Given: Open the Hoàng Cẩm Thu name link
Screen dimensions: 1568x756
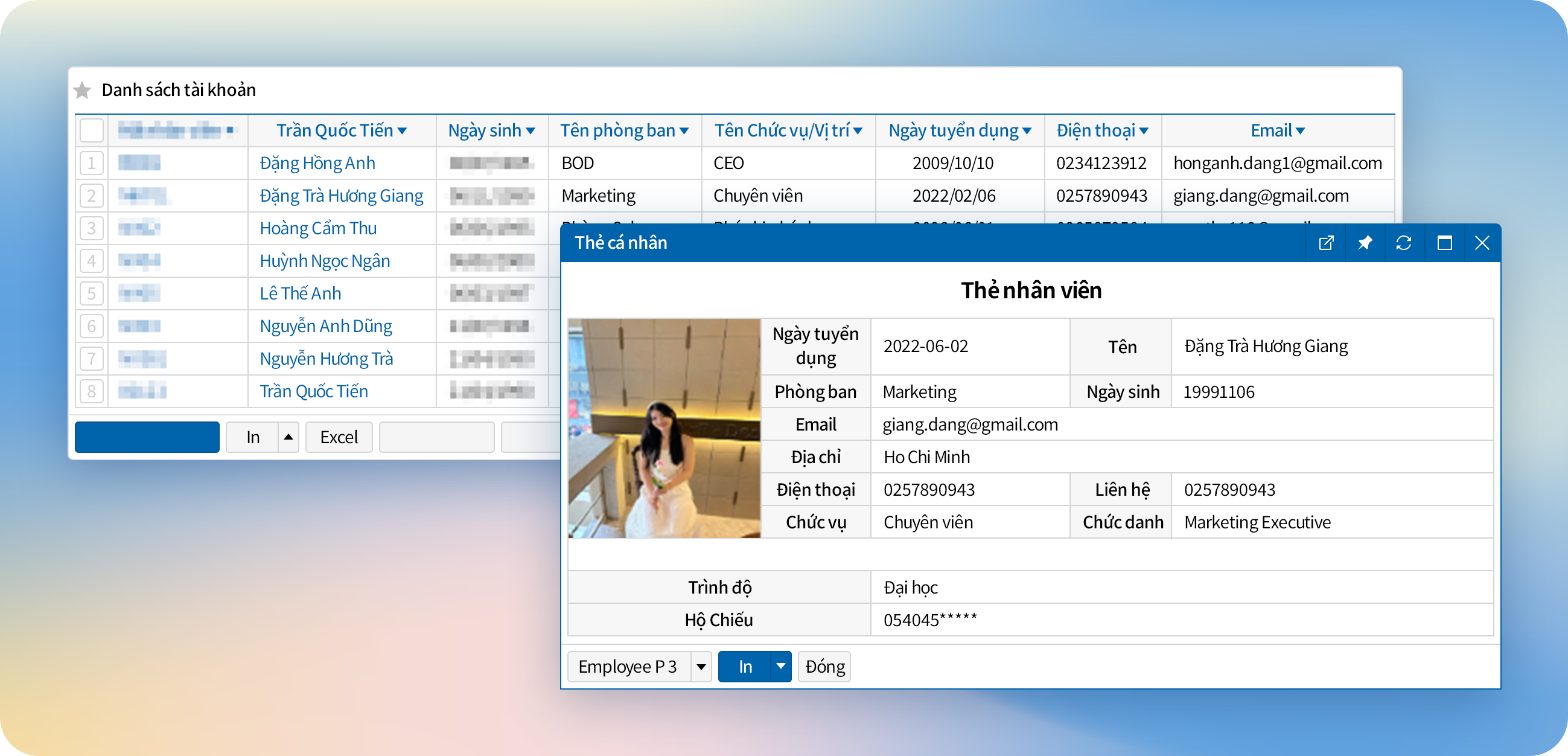Looking at the screenshot, I should (317, 228).
